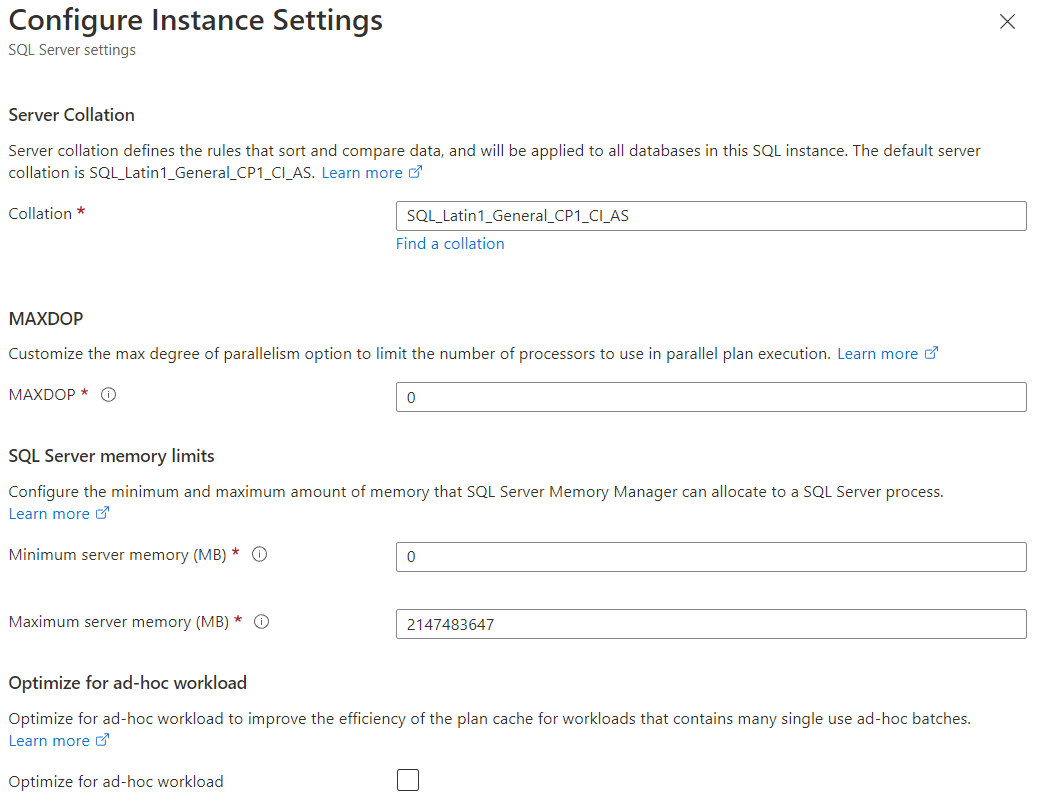The image size is (1037, 808).
Task: Click the Maximum server memory info icon
Action: [x=262, y=622]
